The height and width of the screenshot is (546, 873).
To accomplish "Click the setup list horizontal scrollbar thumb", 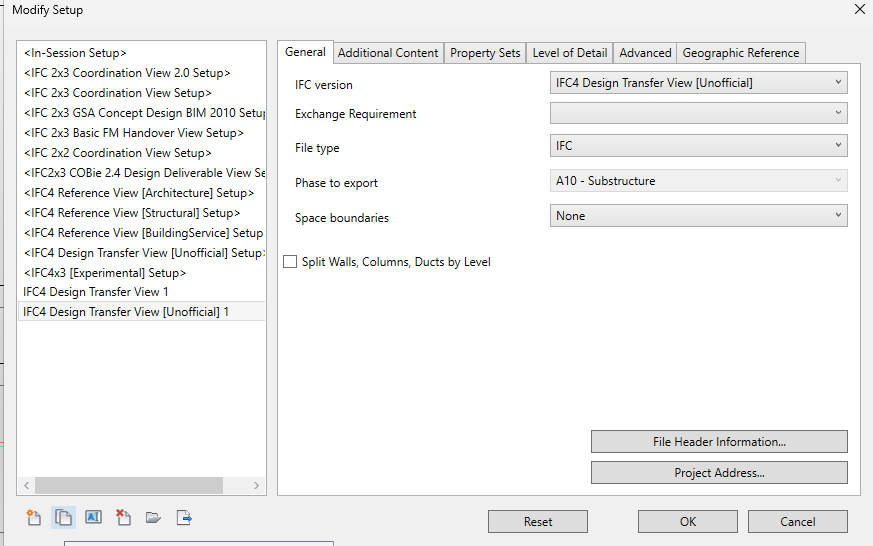I will (129, 485).
